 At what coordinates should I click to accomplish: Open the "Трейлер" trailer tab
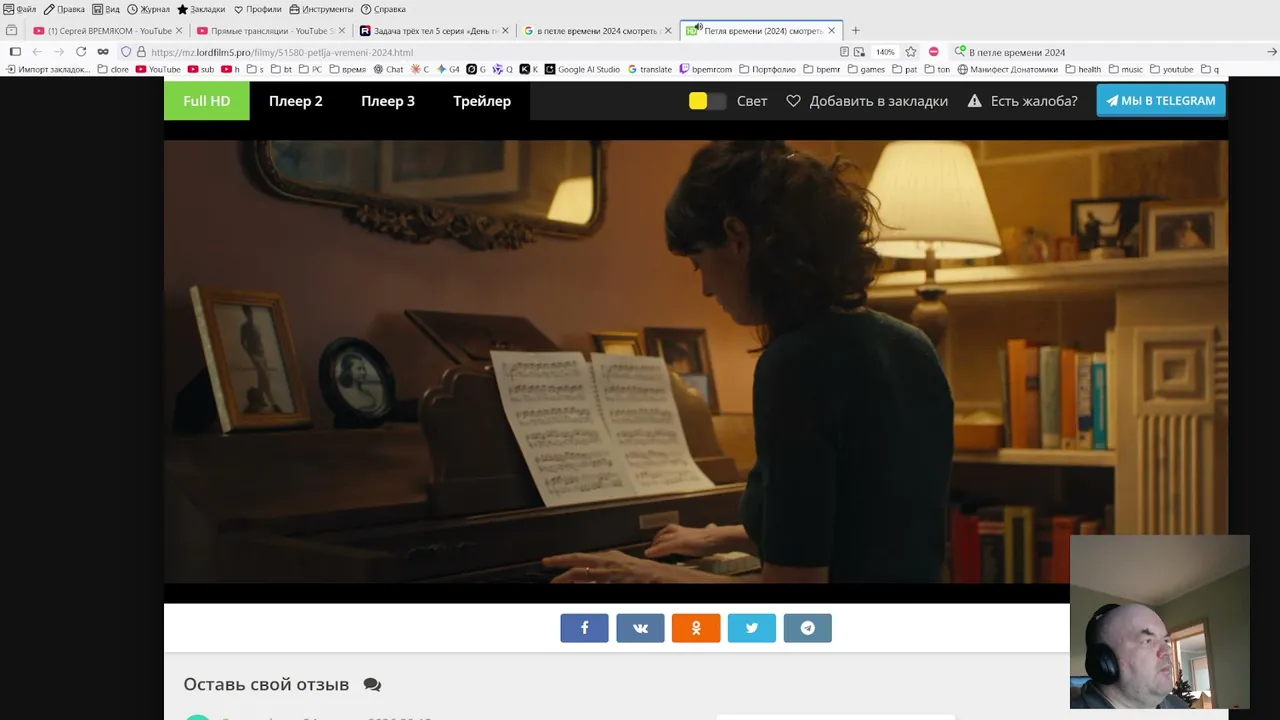[482, 101]
